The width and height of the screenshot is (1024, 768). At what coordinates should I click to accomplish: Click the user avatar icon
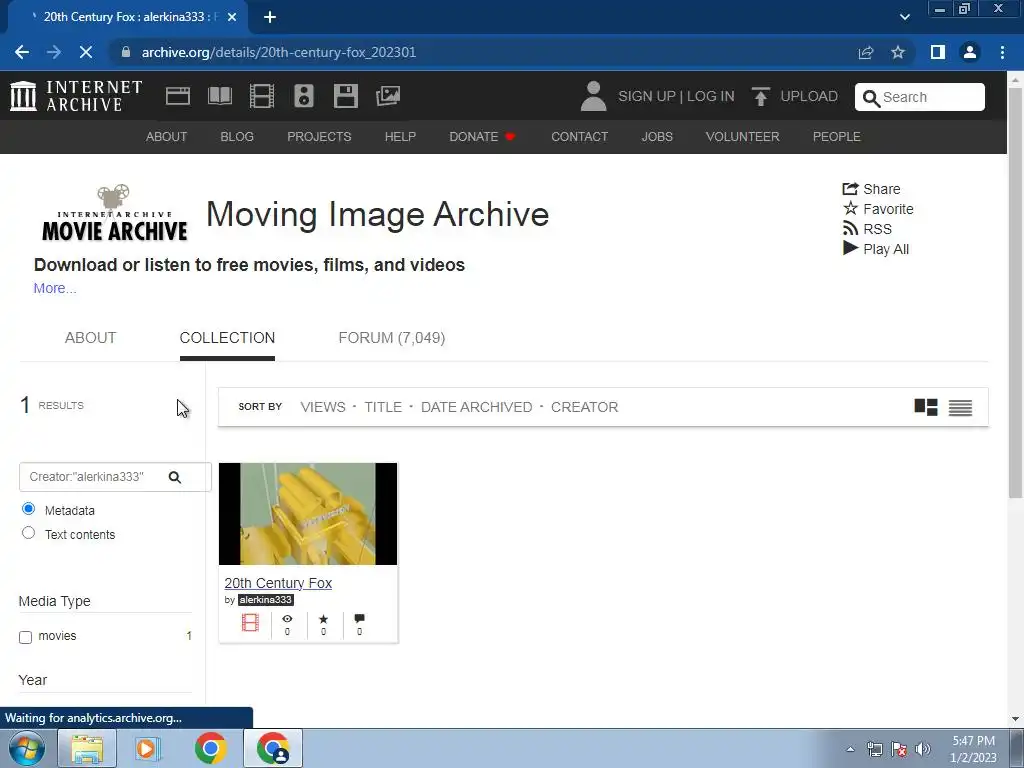tap(593, 96)
